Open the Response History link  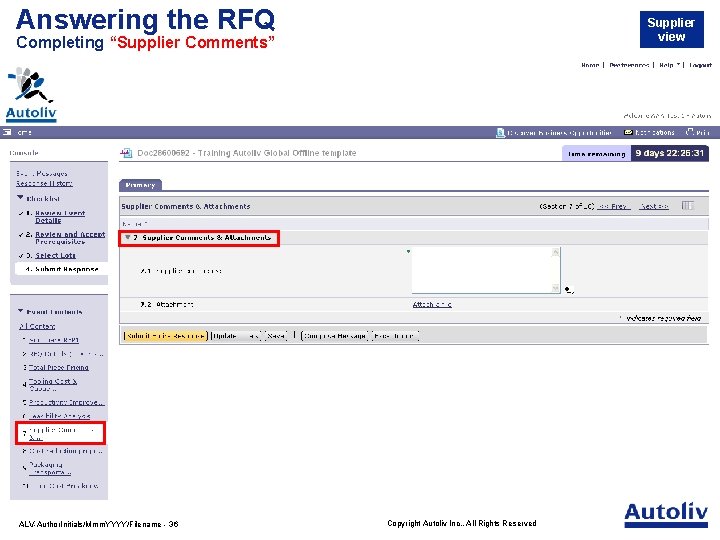[44, 183]
